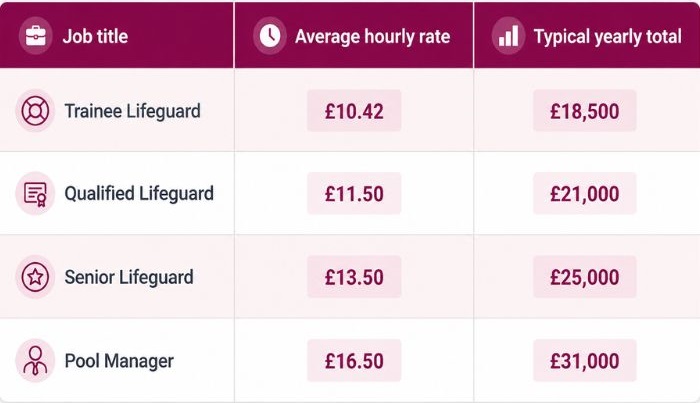
Task: Click the £25,000 yearly total badge
Action: pos(584,277)
